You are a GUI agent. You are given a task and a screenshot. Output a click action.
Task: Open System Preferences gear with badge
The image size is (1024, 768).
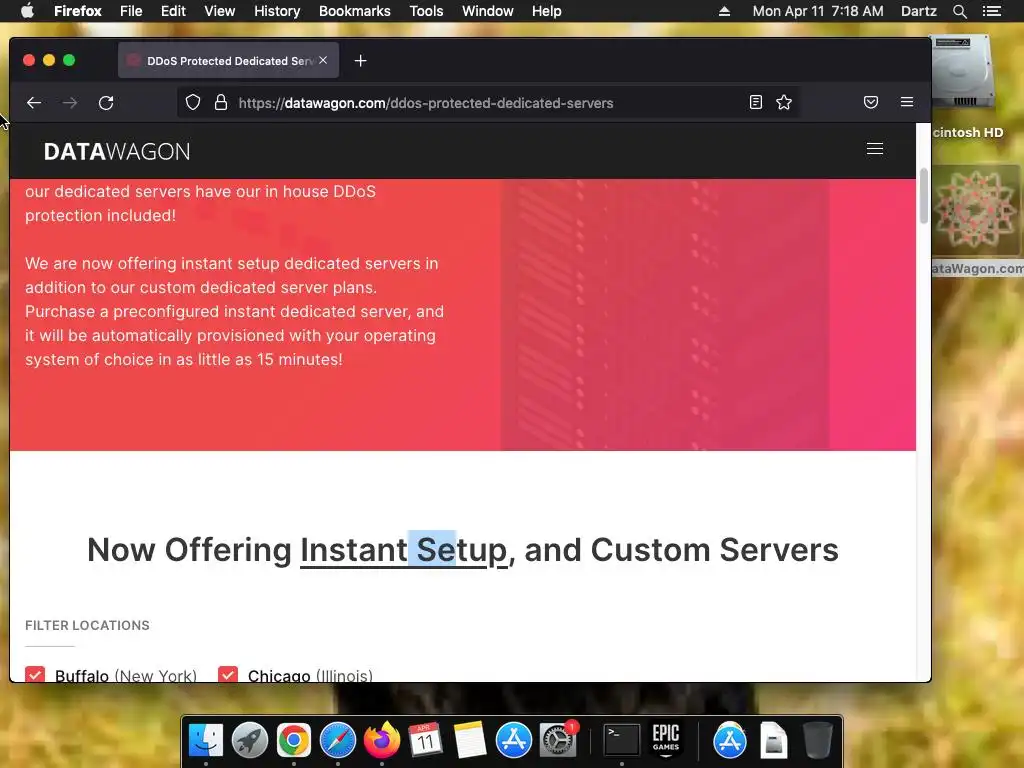pyautogui.click(x=558, y=741)
